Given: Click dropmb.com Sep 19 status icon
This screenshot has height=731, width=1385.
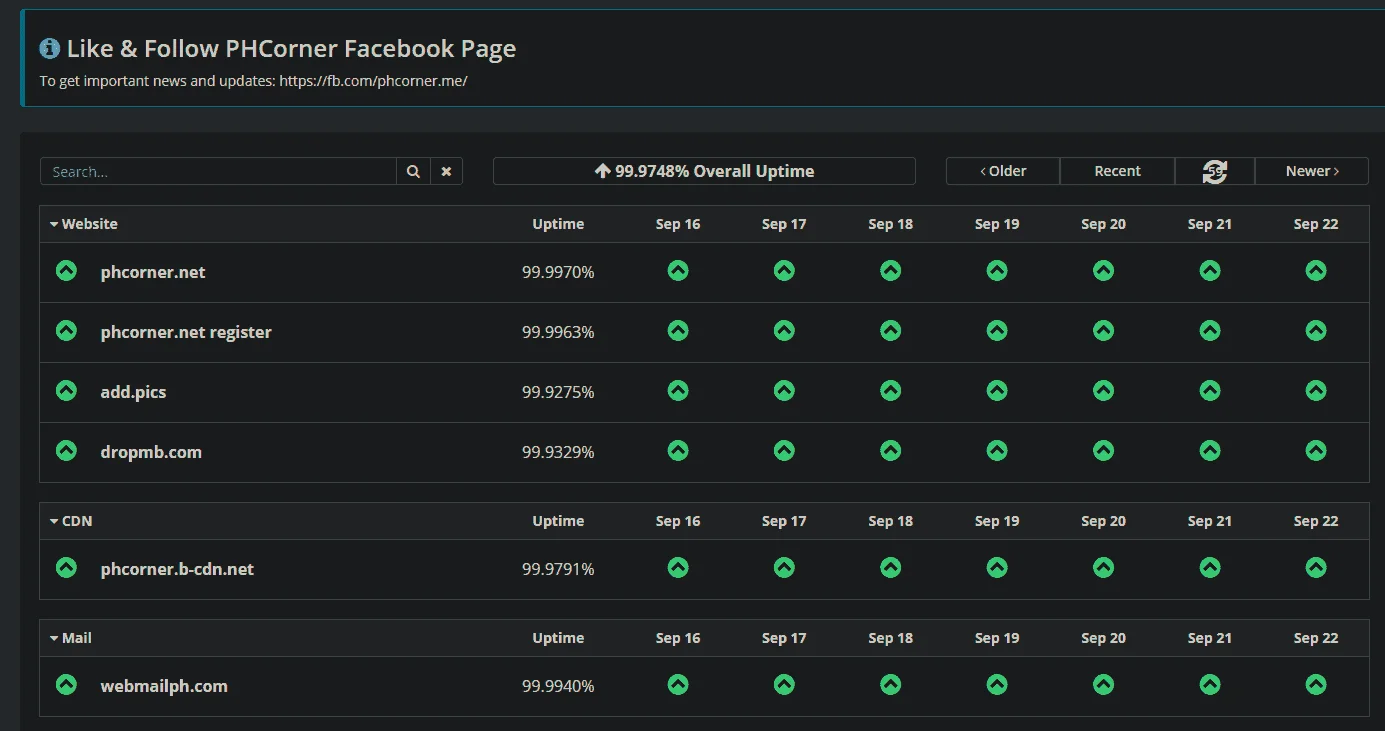Looking at the screenshot, I should pyautogui.click(x=997, y=450).
